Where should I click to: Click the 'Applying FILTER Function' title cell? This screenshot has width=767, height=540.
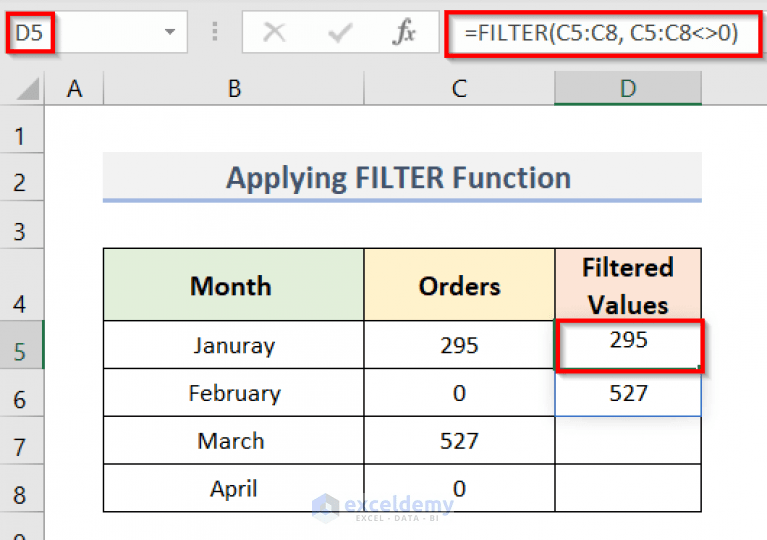coord(402,177)
